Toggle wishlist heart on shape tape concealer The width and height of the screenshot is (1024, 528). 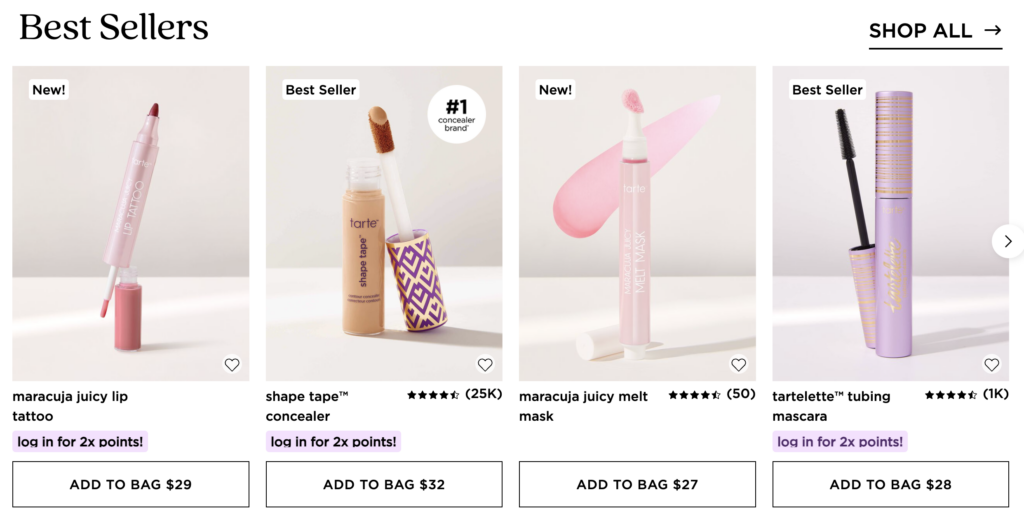[x=485, y=365]
